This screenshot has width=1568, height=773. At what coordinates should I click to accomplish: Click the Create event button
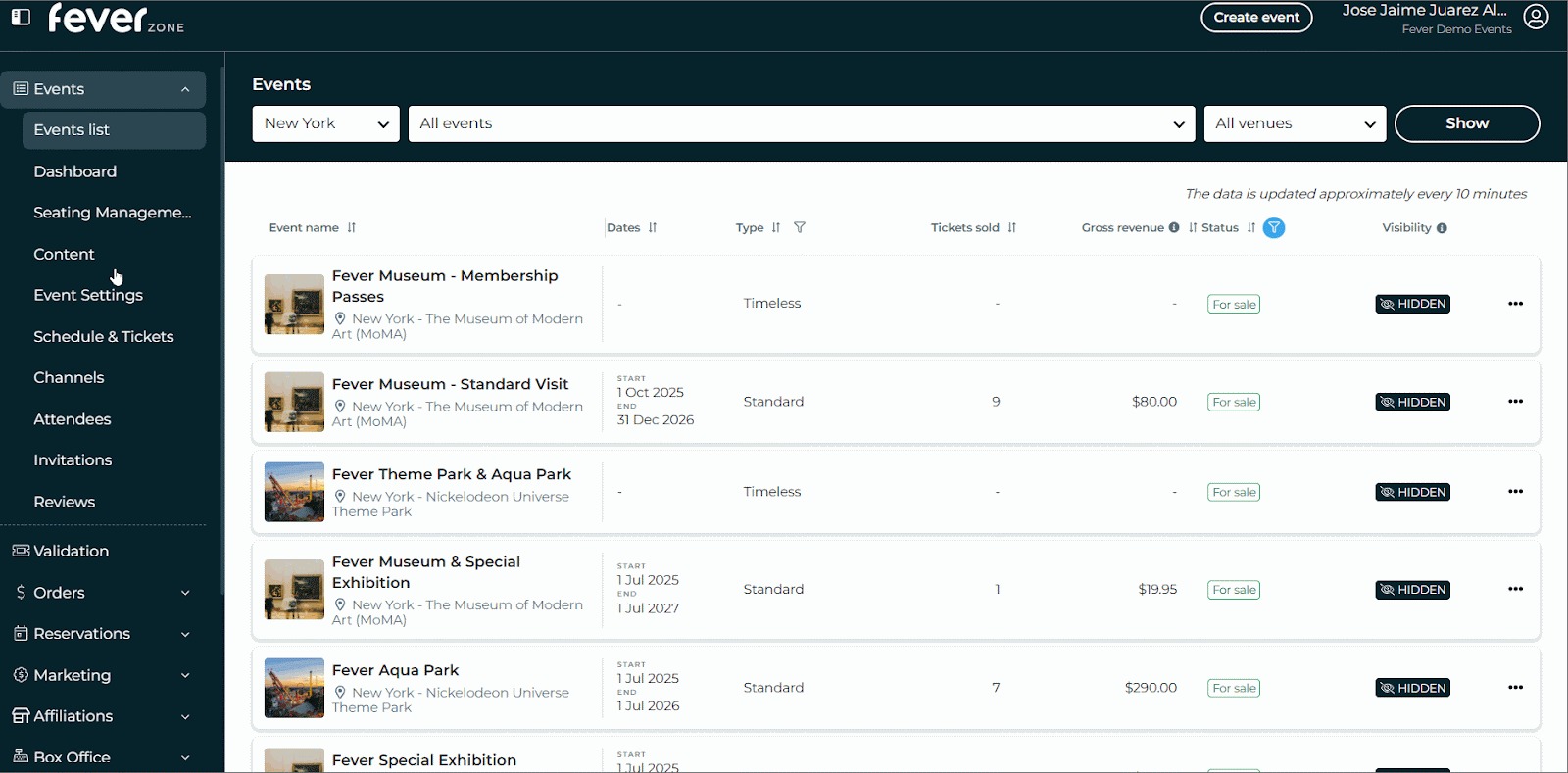point(1256,18)
